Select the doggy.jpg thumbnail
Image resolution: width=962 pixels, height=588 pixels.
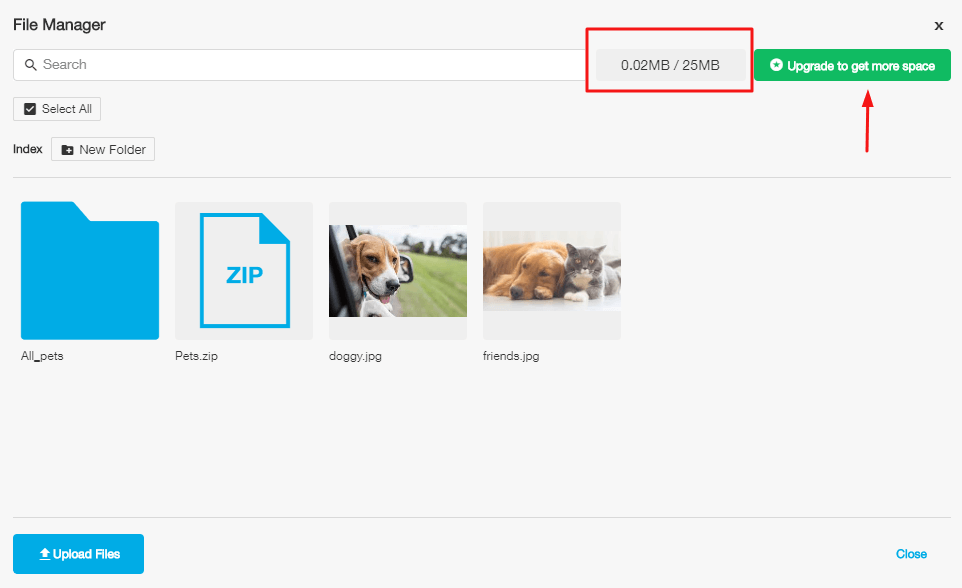(x=398, y=271)
